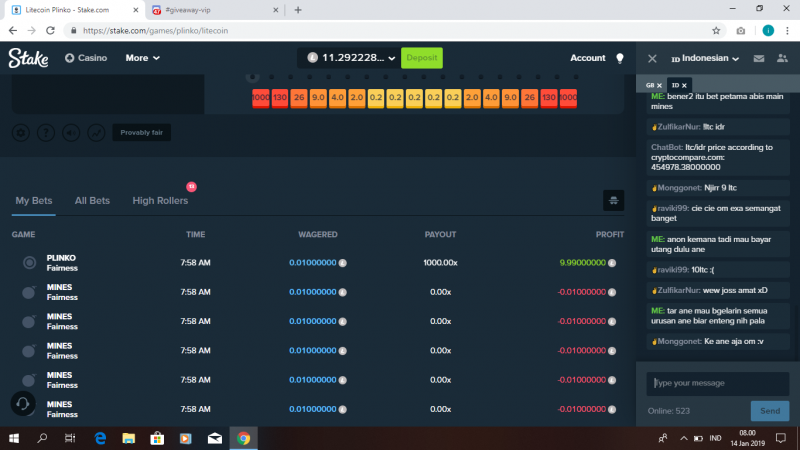Open Windows notification center
Viewport: 800px width, 450px height.
781,438
